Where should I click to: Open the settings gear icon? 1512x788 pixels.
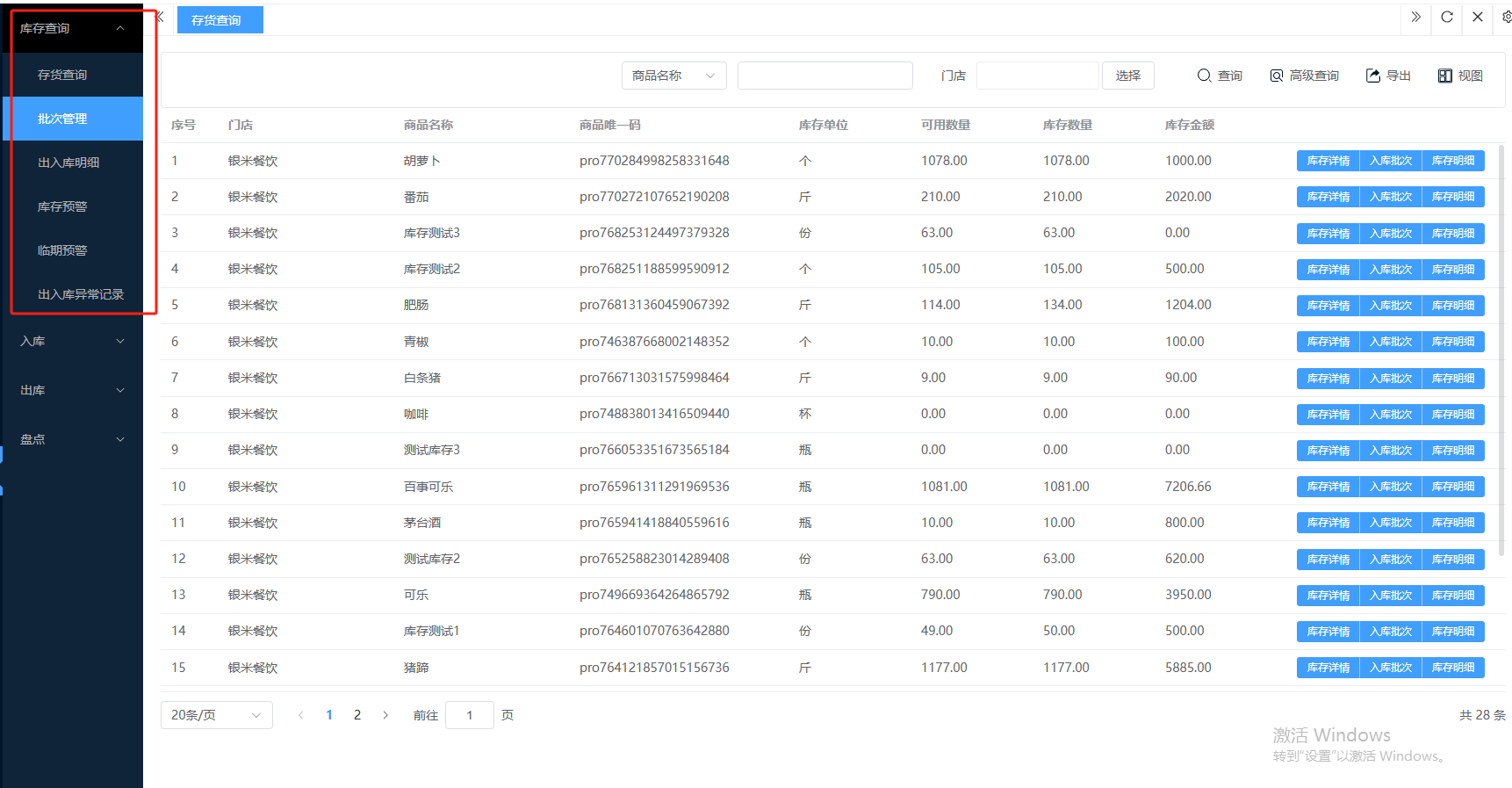tap(1506, 17)
